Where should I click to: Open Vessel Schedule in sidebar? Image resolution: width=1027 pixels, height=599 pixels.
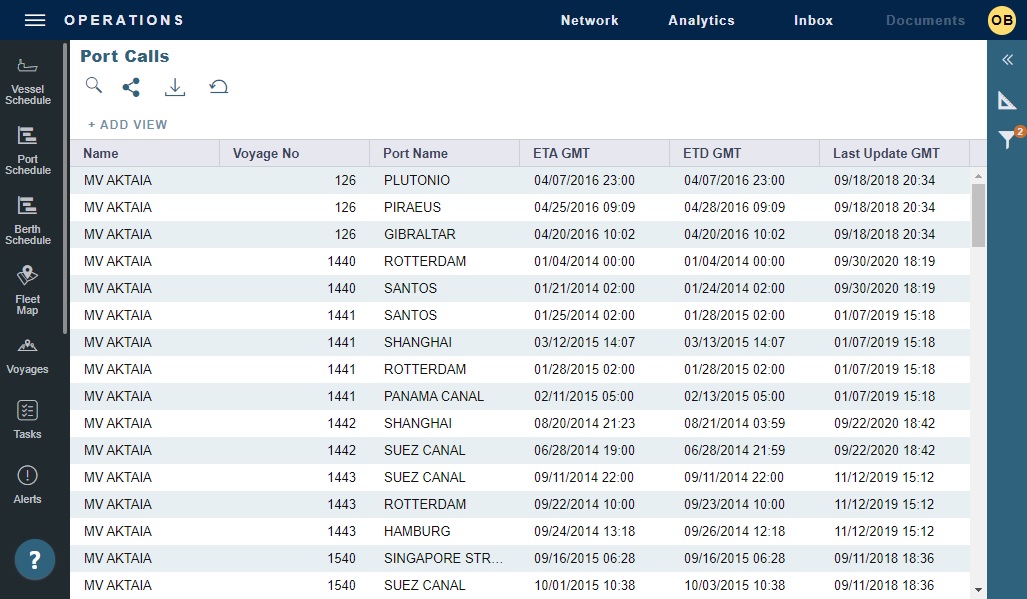[28, 82]
